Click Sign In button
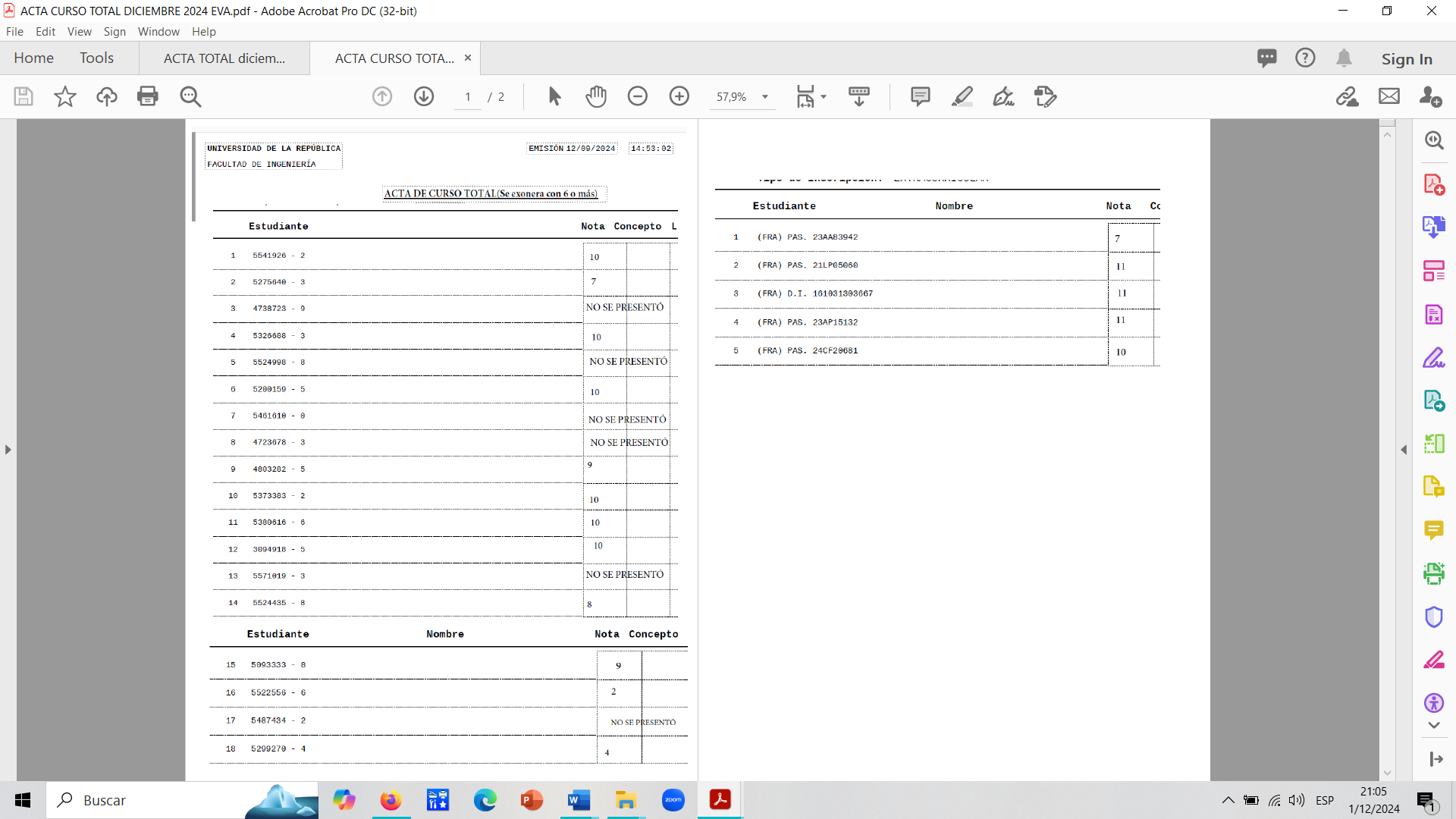The image size is (1456, 819). point(1407,58)
